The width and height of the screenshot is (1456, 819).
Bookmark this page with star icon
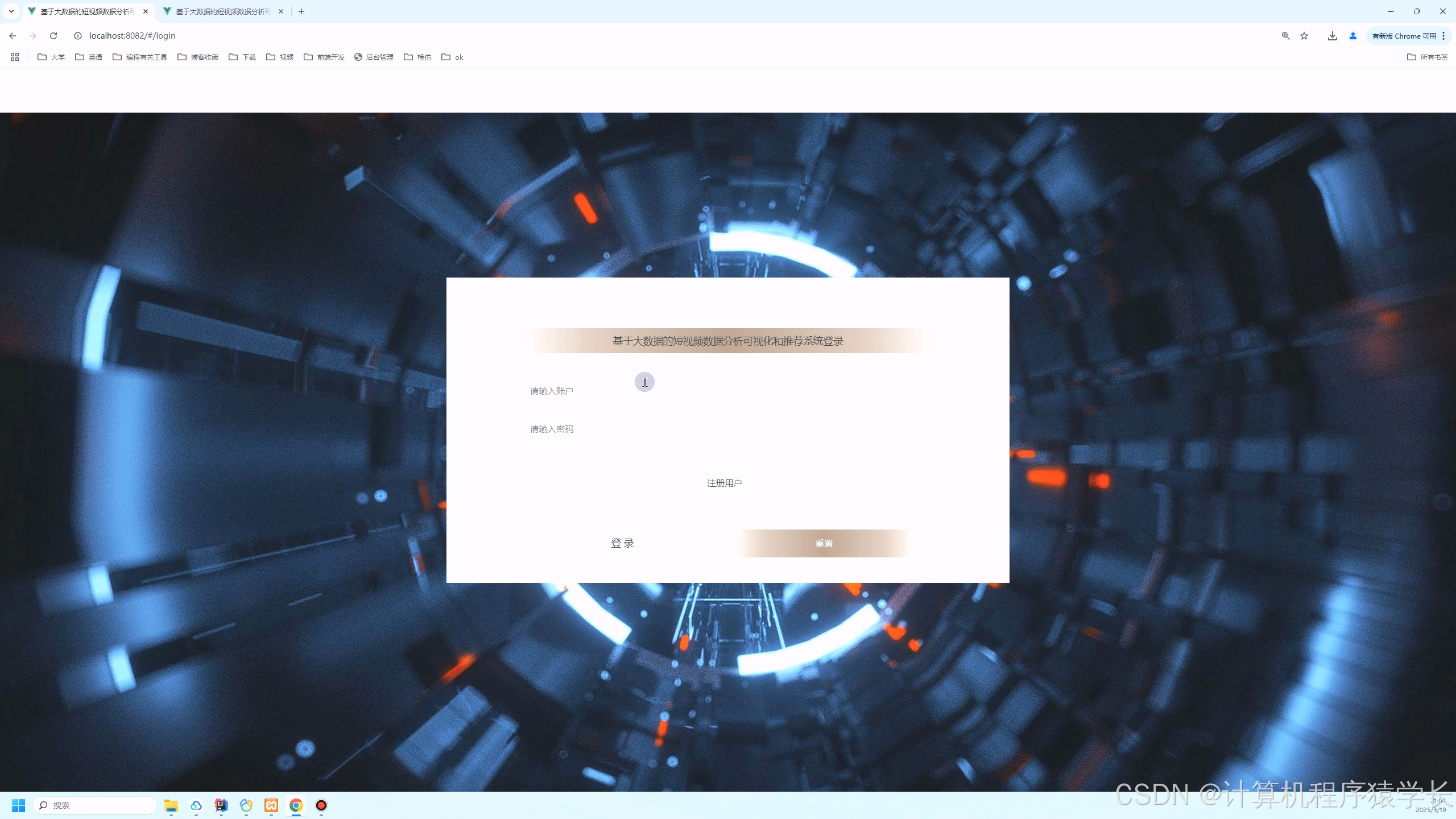click(x=1304, y=36)
